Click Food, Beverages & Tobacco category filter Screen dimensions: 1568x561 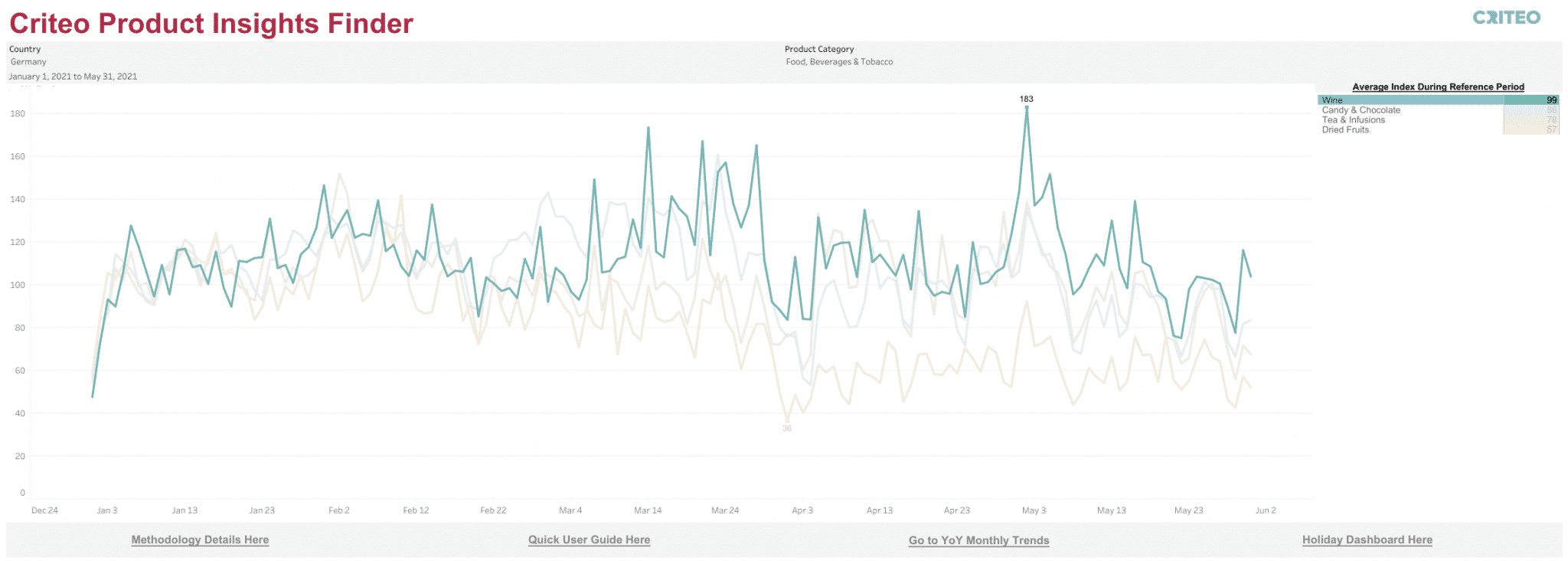(839, 62)
